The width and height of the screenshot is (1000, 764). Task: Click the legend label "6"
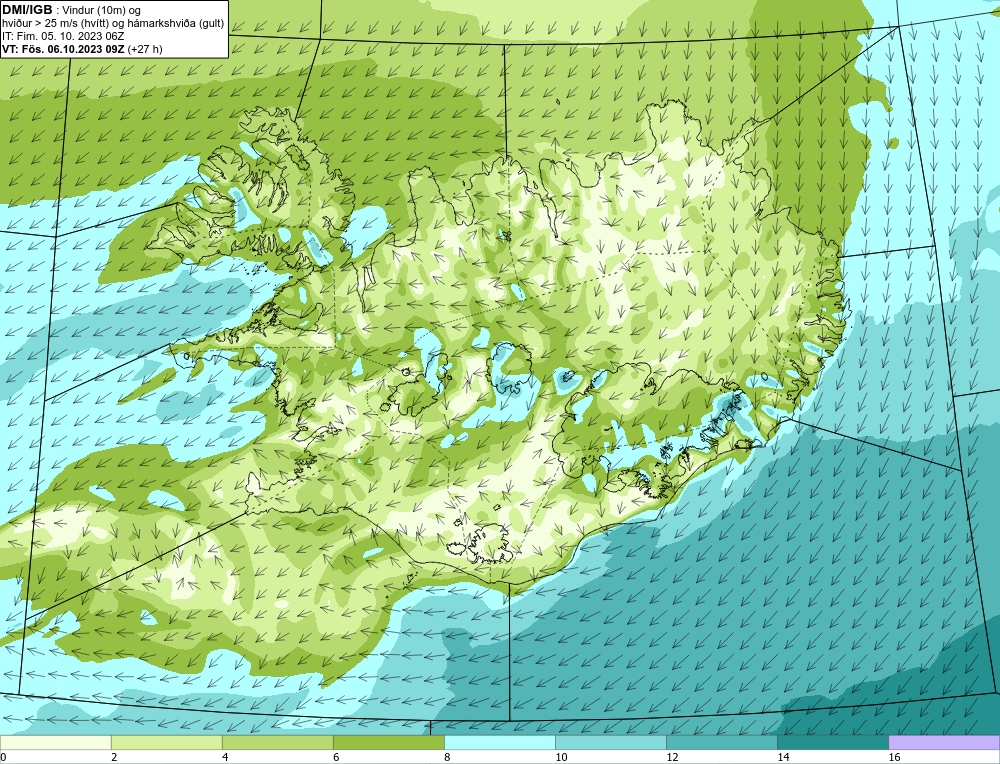coord(336,757)
